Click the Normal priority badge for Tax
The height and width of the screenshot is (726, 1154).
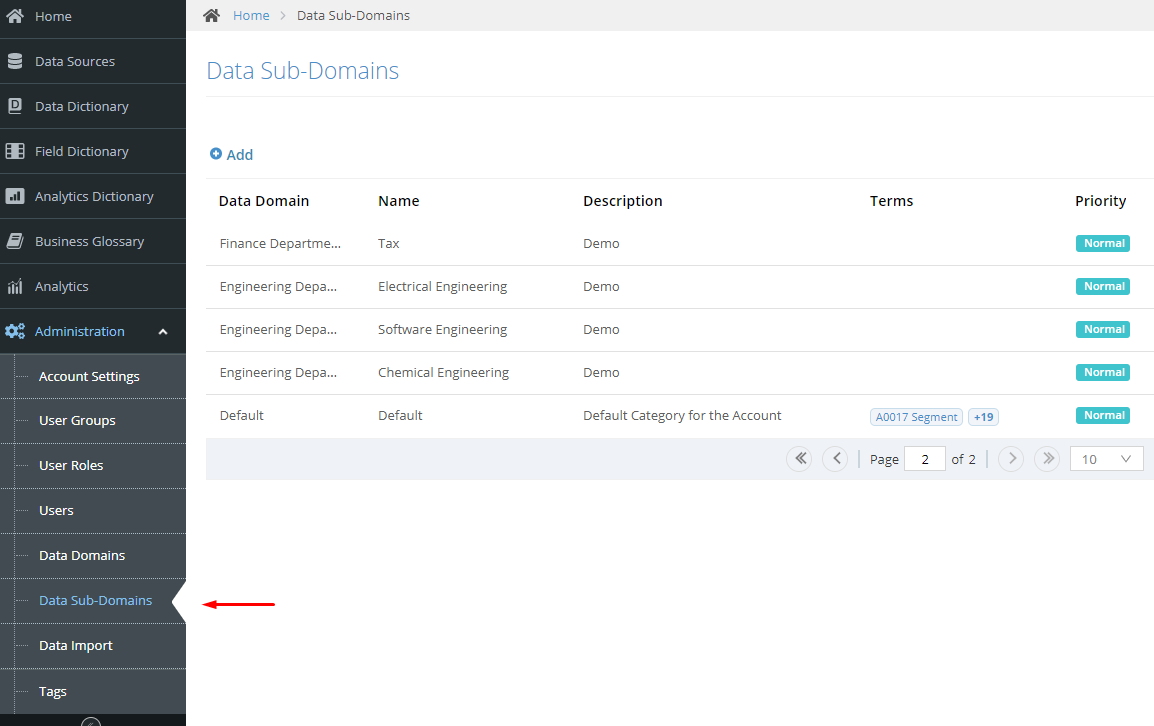[1102, 243]
